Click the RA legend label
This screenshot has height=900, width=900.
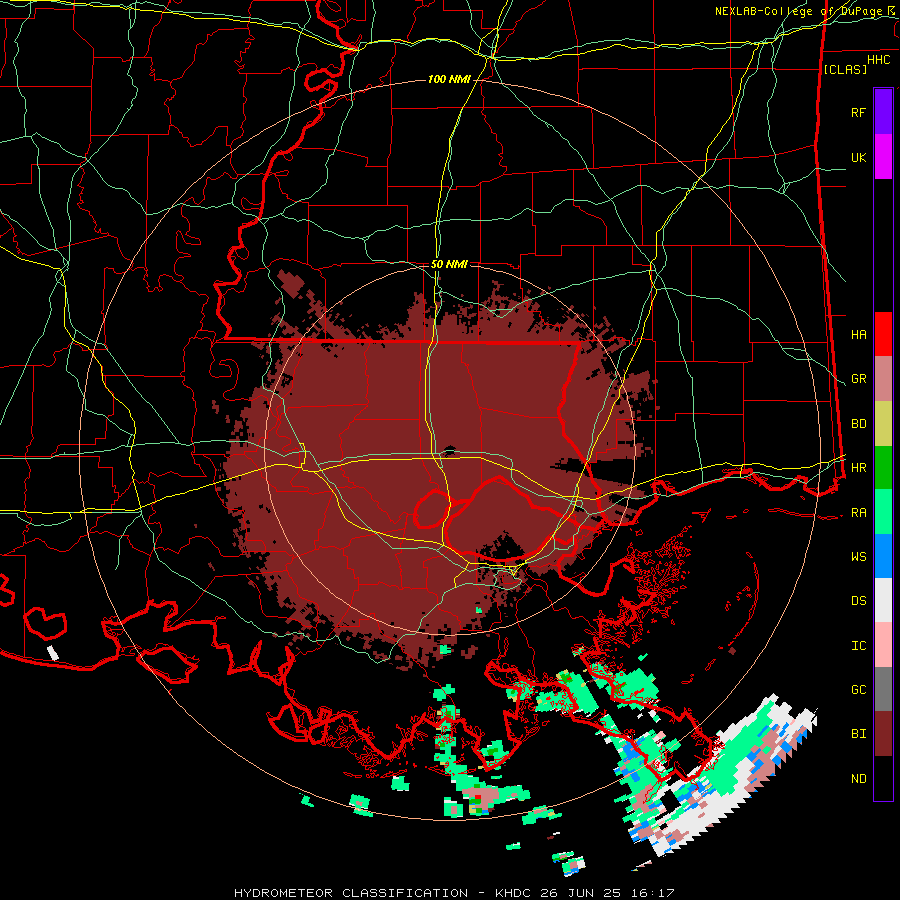(x=858, y=513)
